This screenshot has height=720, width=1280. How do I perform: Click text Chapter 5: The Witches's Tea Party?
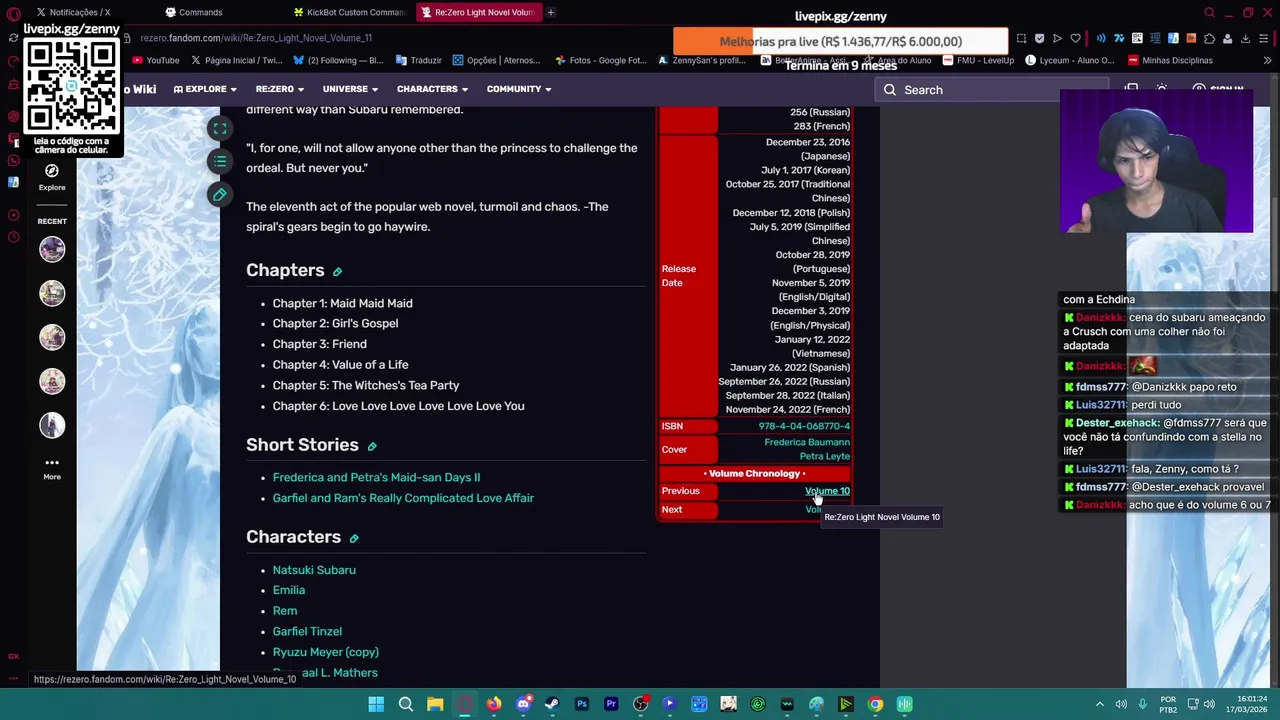click(366, 385)
